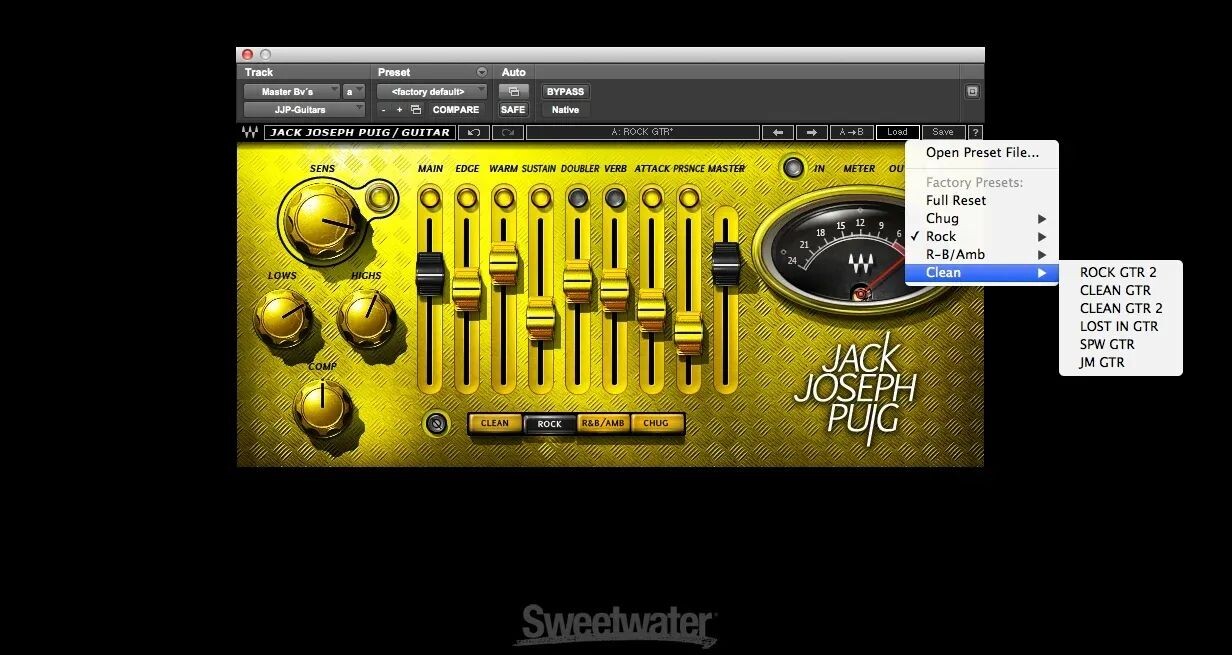Choose Open Preset File menu item

click(981, 152)
